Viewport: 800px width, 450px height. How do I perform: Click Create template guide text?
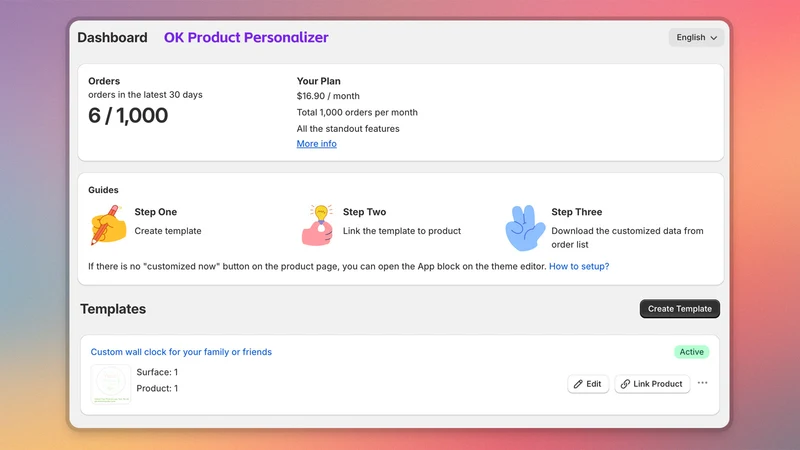coord(168,231)
